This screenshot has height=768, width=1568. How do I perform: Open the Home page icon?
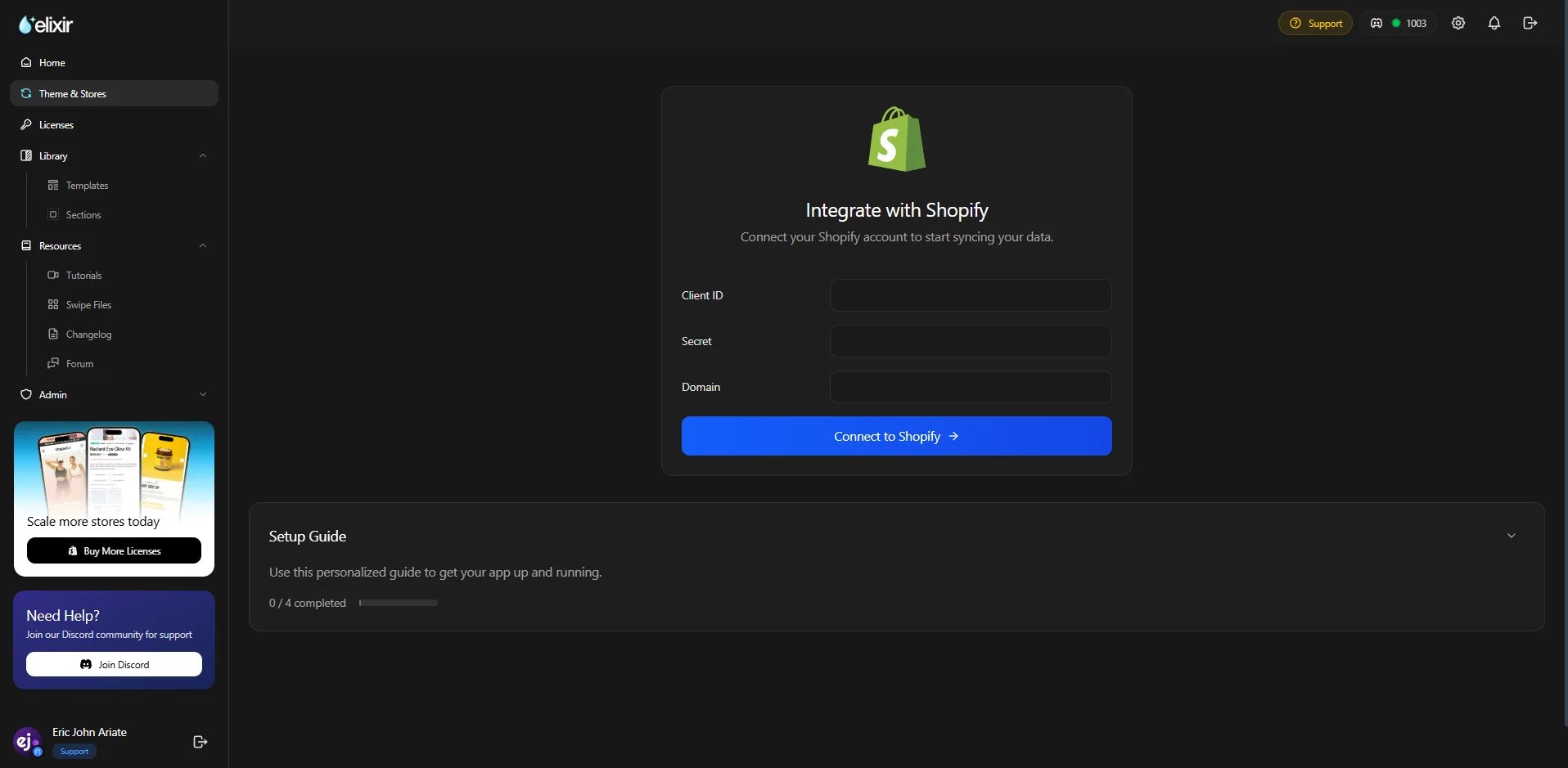(26, 62)
